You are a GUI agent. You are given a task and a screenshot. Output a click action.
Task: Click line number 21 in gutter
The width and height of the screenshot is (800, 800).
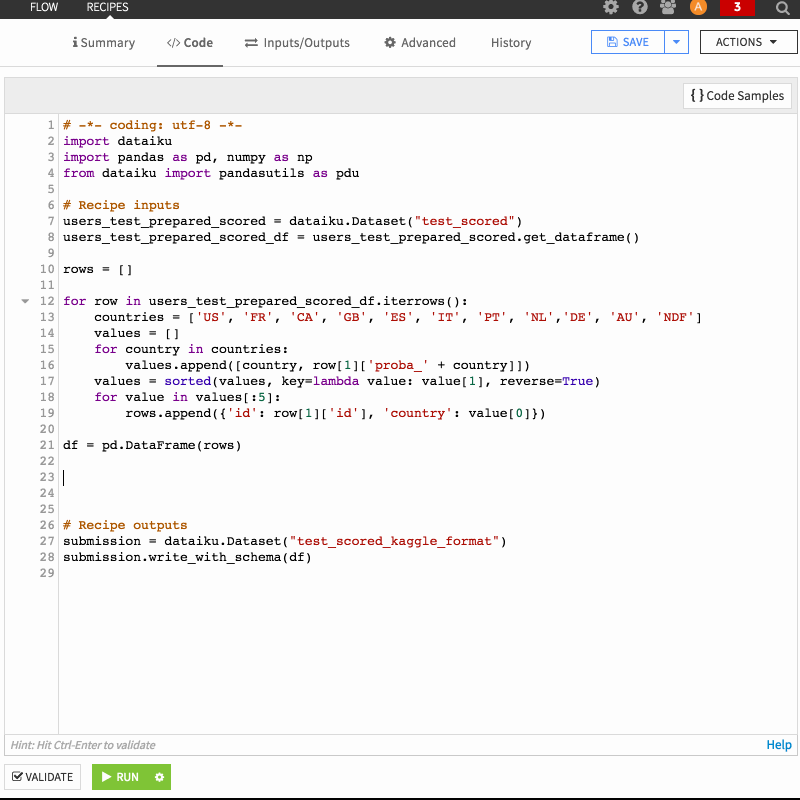coord(47,445)
